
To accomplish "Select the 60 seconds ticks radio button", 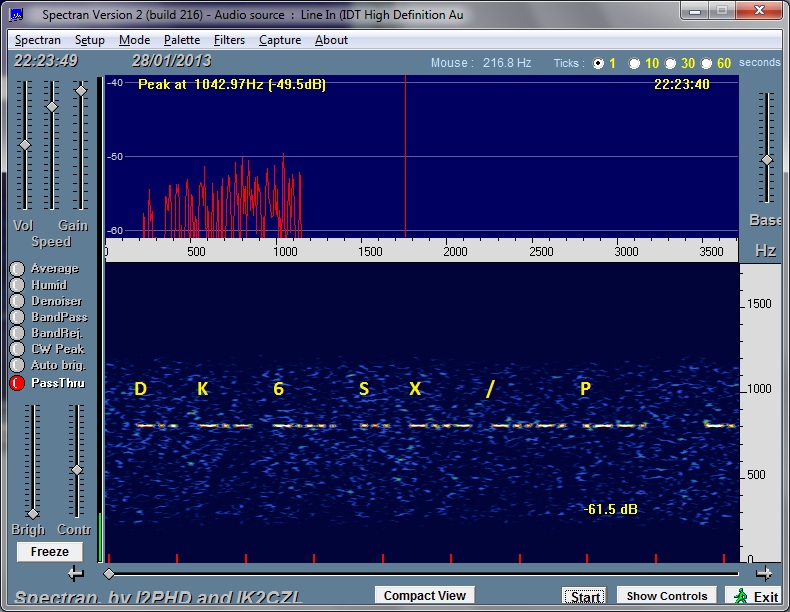I will pos(706,63).
